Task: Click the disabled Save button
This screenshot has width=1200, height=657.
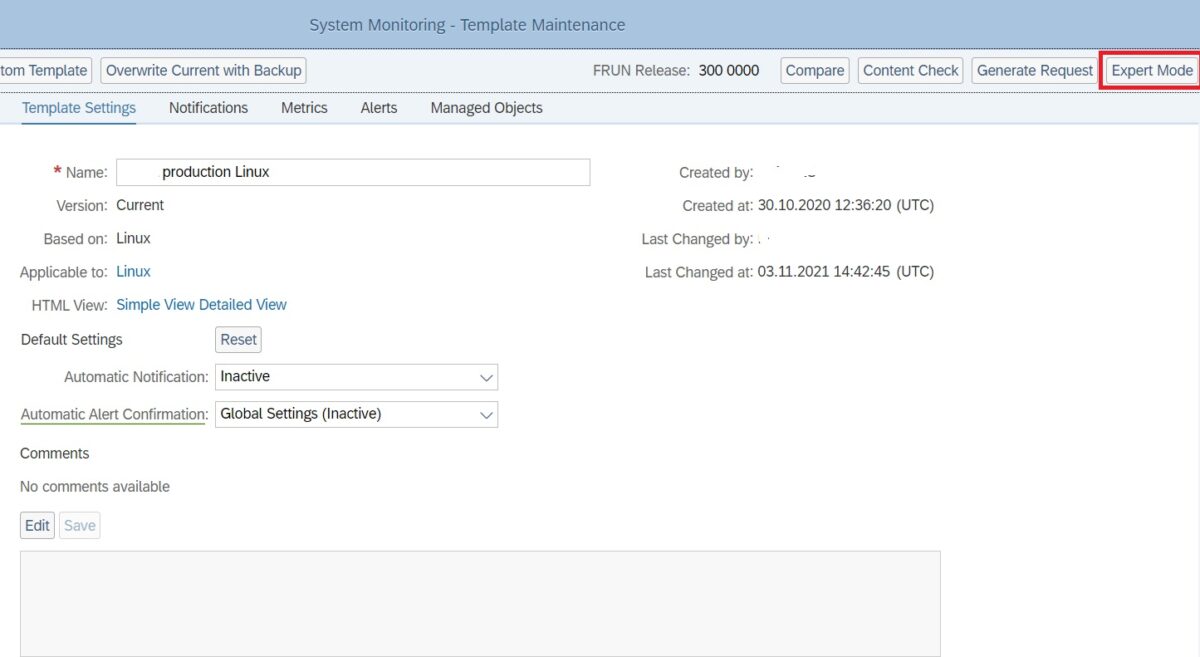Action: coord(79,524)
